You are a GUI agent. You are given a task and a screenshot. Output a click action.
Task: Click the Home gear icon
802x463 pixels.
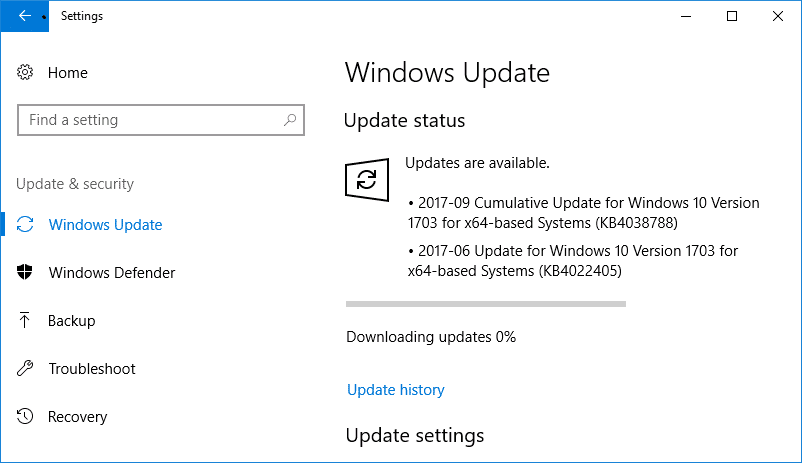(25, 72)
